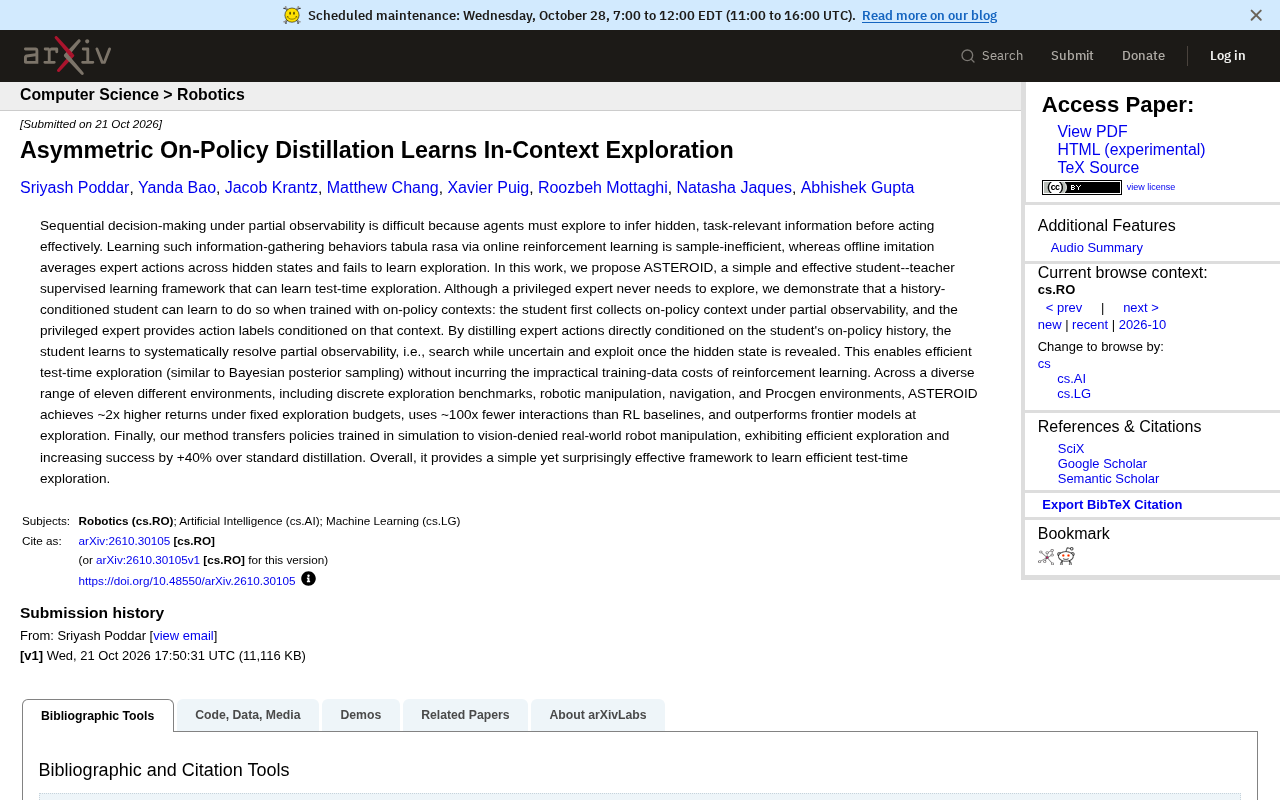Open the About arXivLabs tab
The image size is (1280, 800).
pyautogui.click(x=598, y=715)
